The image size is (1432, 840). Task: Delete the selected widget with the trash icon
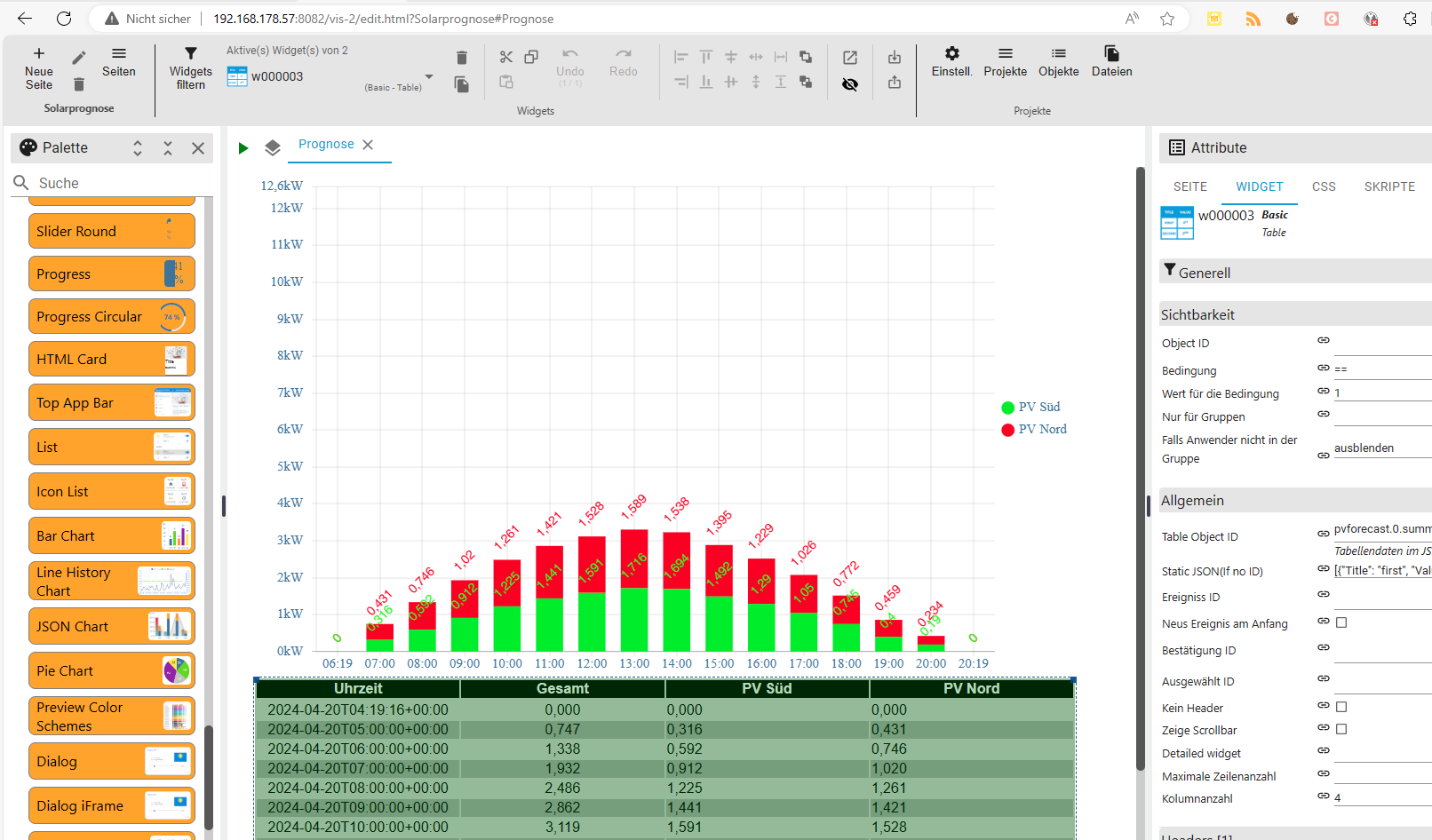coord(462,58)
